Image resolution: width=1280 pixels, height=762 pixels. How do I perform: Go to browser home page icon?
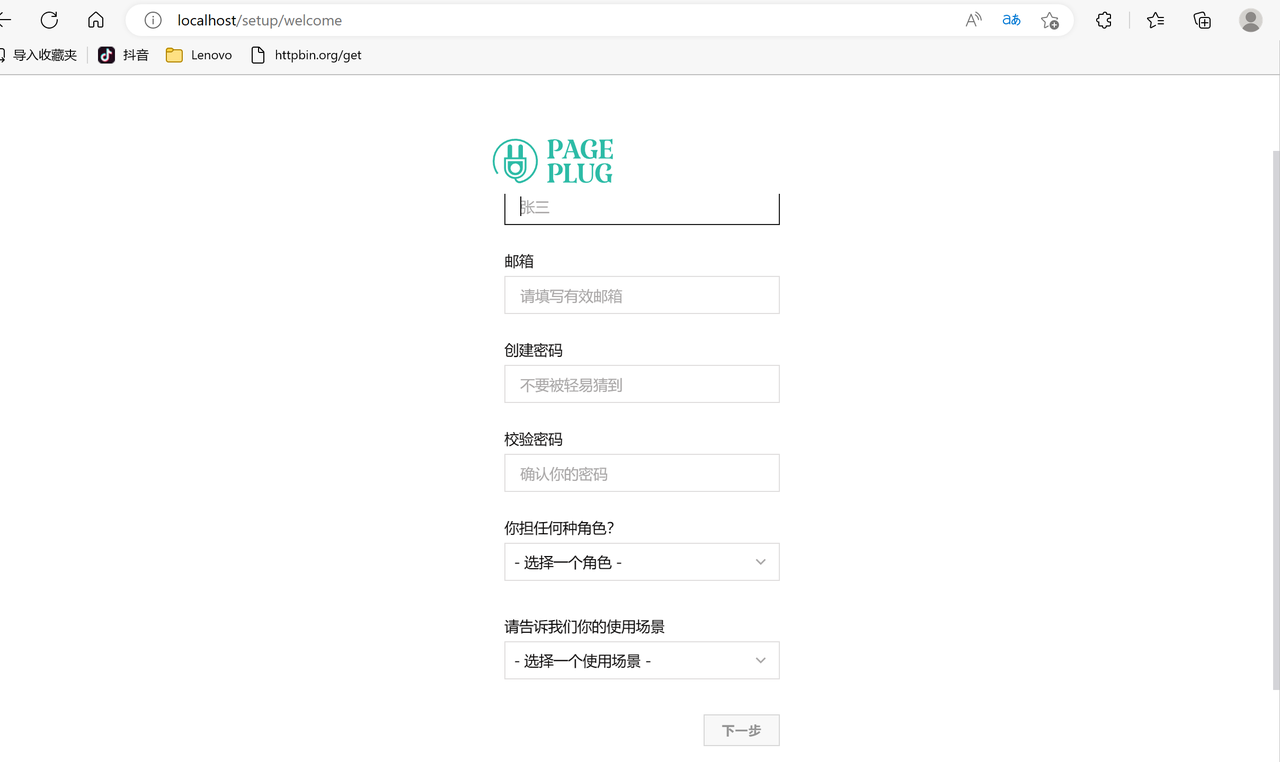[x=96, y=20]
